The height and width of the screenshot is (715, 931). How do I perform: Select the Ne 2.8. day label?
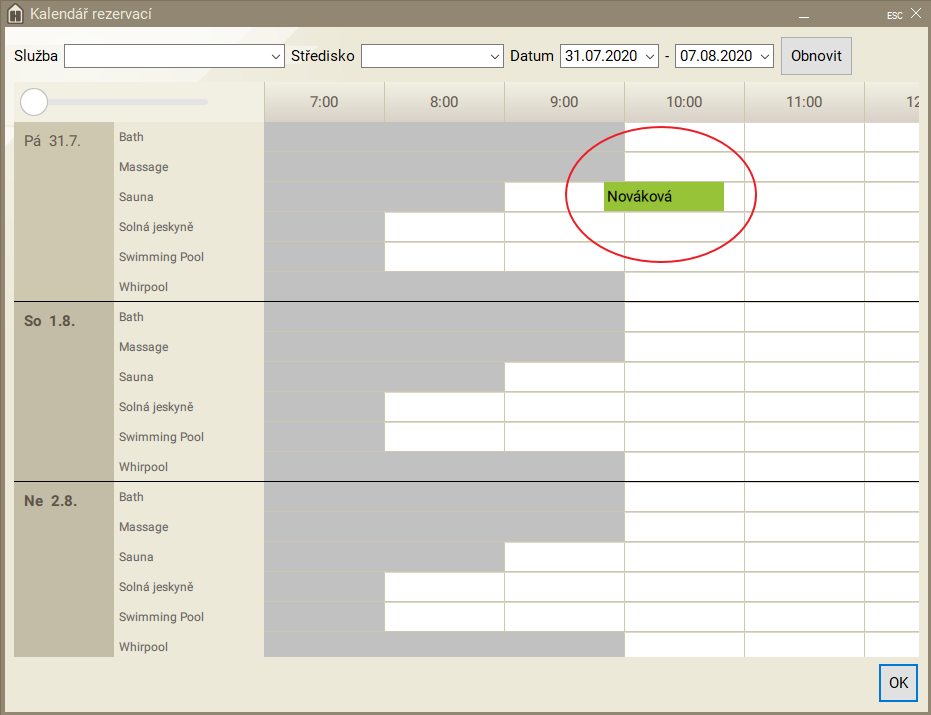50,500
